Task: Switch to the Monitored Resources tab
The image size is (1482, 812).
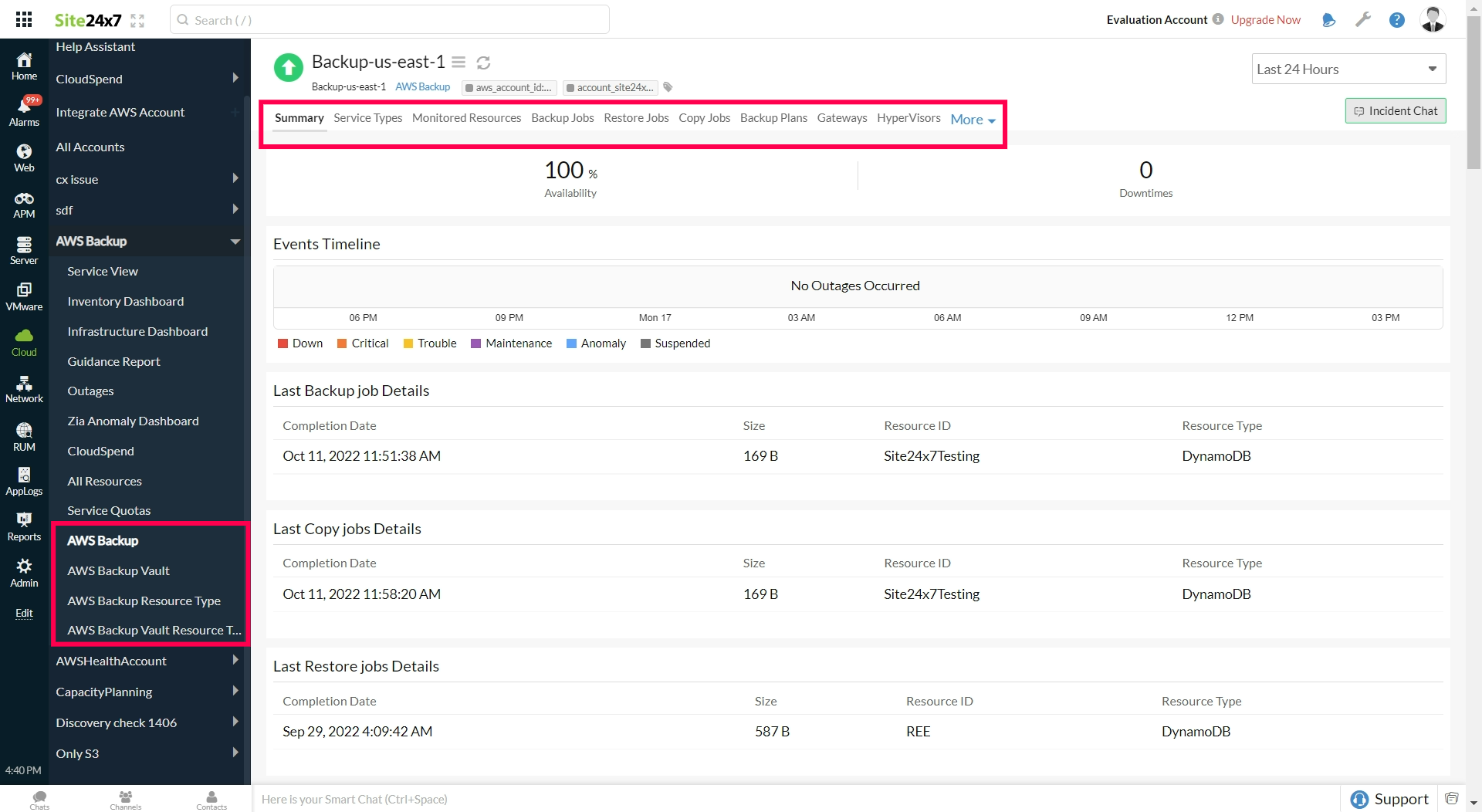Action: point(466,118)
